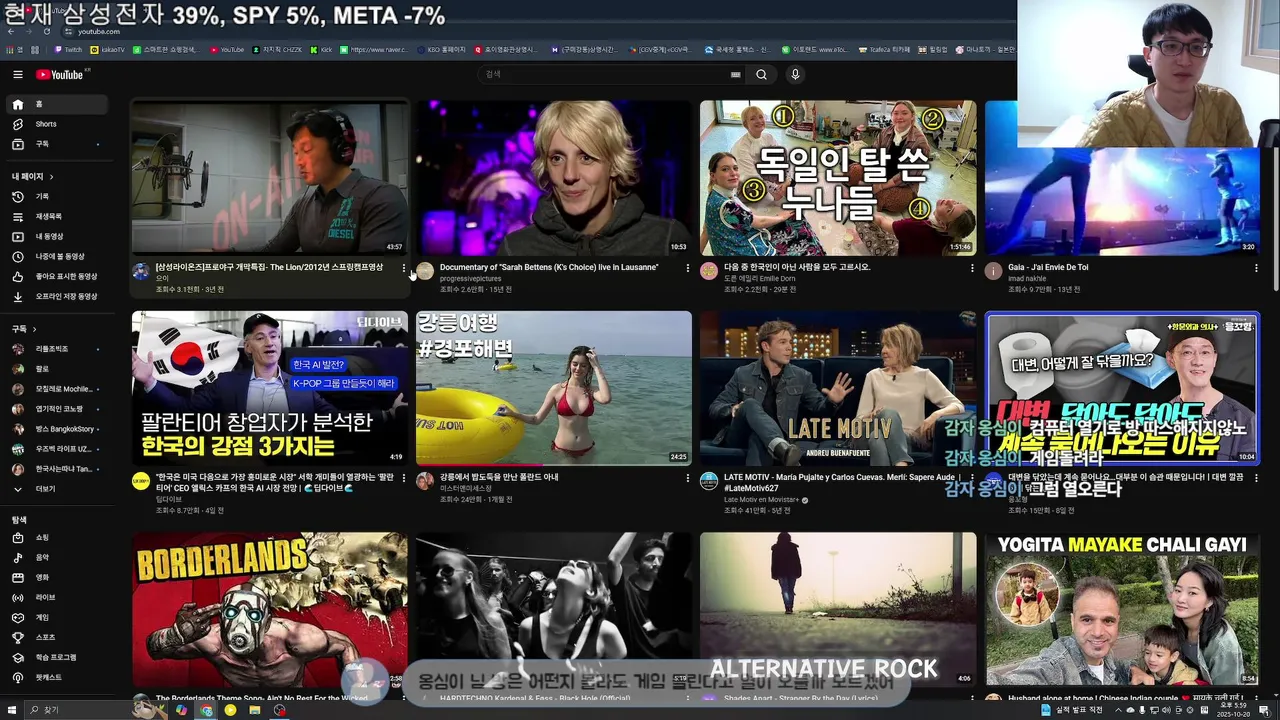Open options menu for LATE MOTIV video
Screen dimensions: 1280x720
(x=972, y=479)
